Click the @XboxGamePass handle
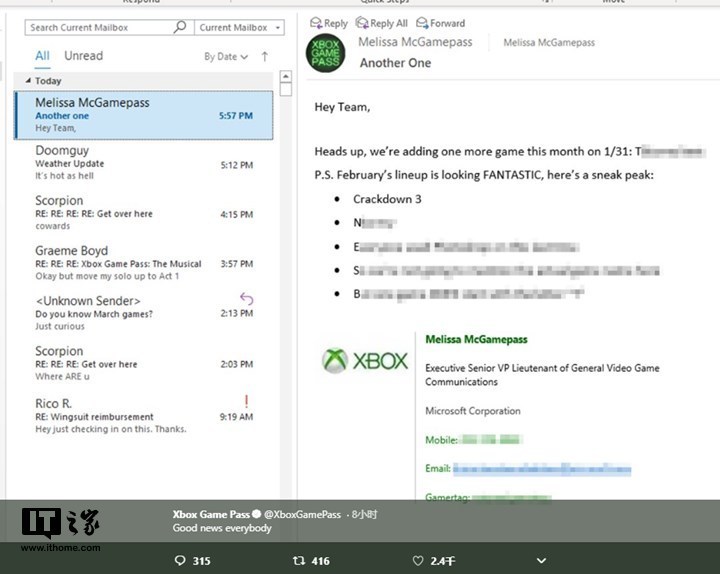The height and width of the screenshot is (574, 720). 302,515
